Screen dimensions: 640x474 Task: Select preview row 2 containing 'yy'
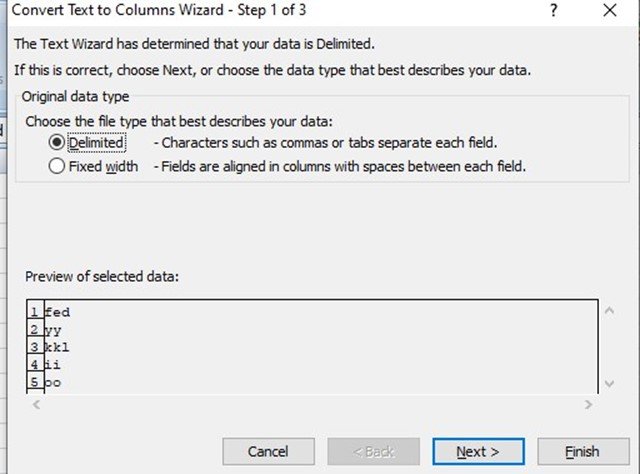click(x=312, y=330)
